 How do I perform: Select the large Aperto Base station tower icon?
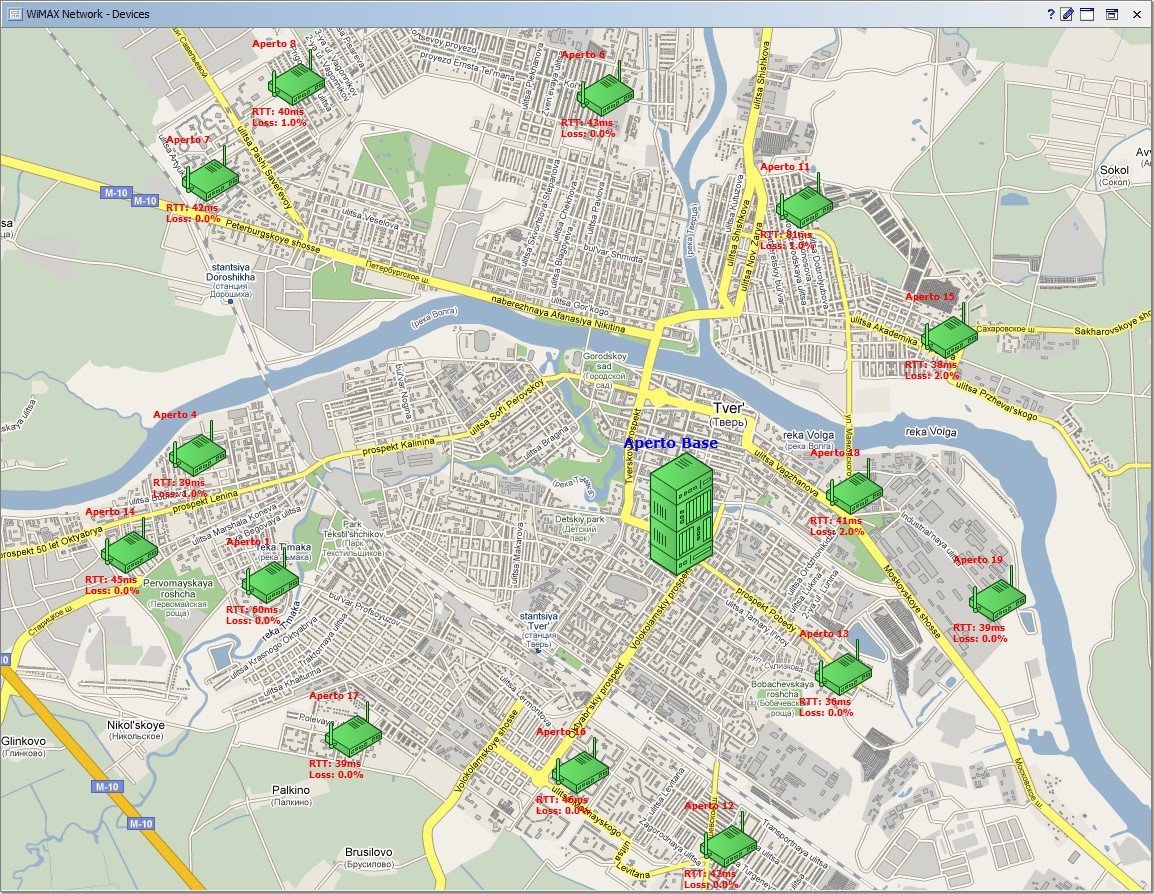[x=682, y=514]
